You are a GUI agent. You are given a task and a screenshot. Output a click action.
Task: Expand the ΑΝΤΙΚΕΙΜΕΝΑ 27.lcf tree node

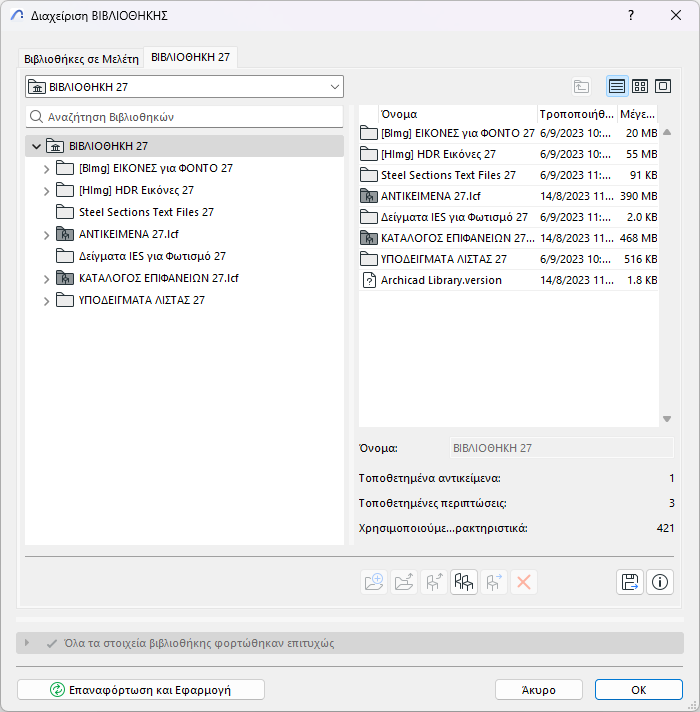pos(46,235)
